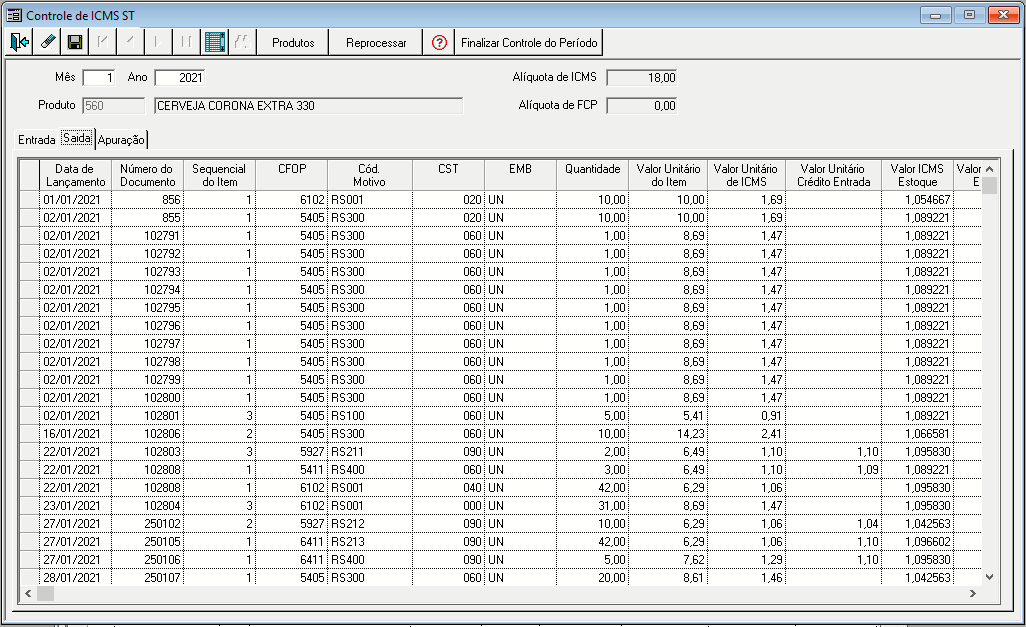Go to previous record navigation icon
Image resolution: width=1026 pixels, height=627 pixels.
pos(130,43)
